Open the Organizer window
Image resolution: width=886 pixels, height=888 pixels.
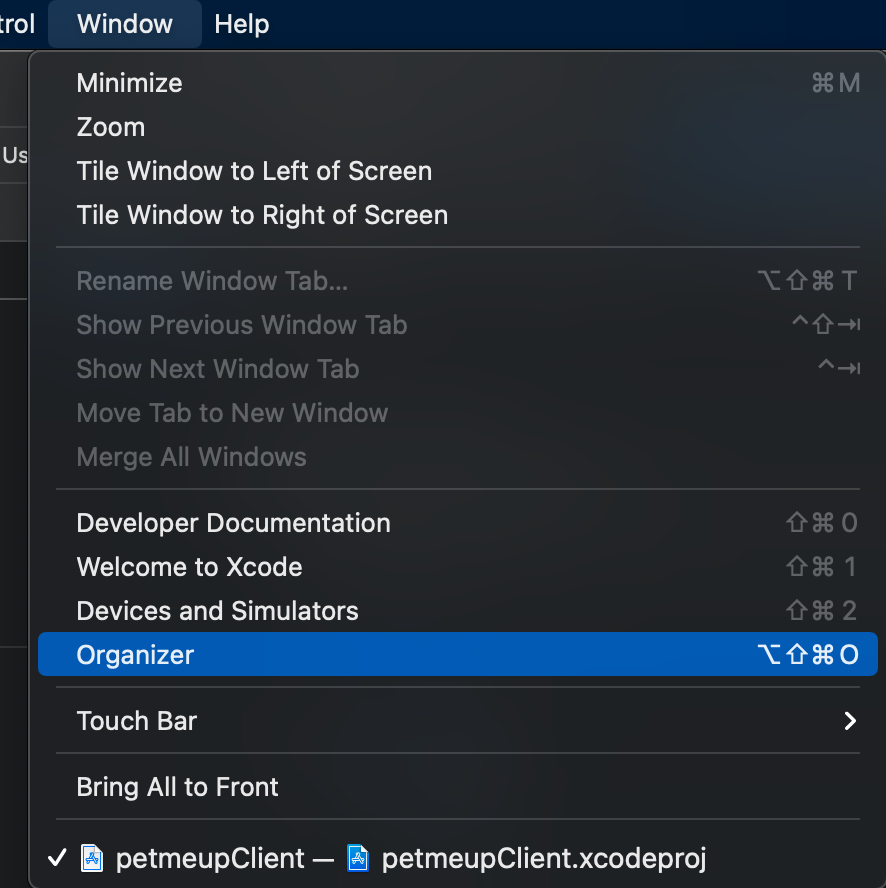pos(458,654)
